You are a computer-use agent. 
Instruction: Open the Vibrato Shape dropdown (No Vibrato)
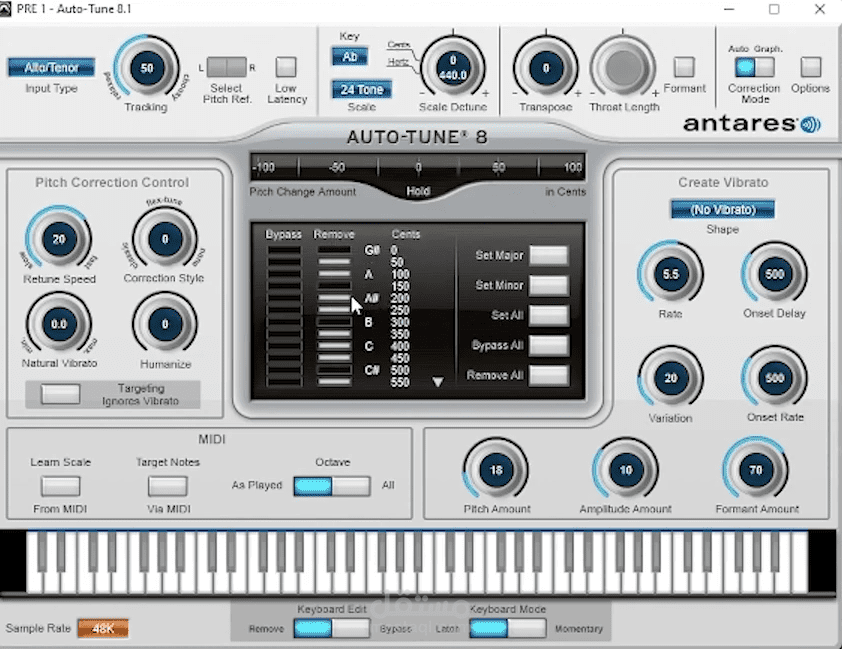pos(722,209)
